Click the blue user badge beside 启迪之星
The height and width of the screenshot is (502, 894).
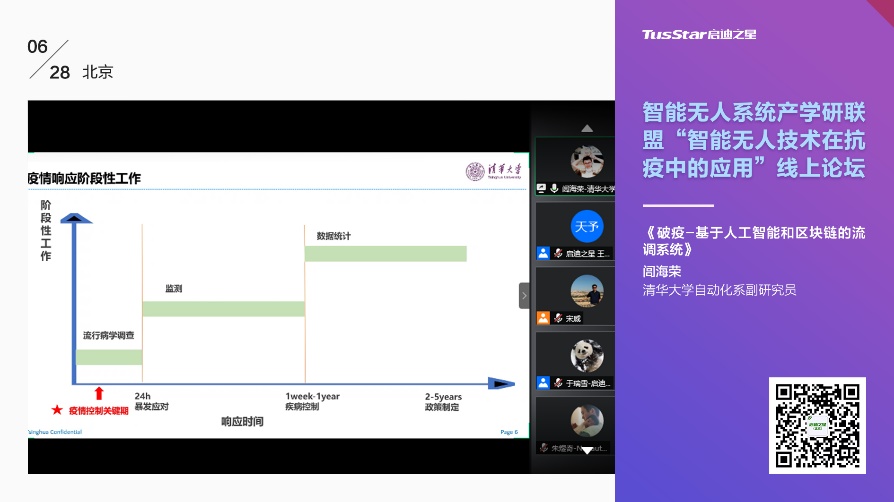click(543, 253)
